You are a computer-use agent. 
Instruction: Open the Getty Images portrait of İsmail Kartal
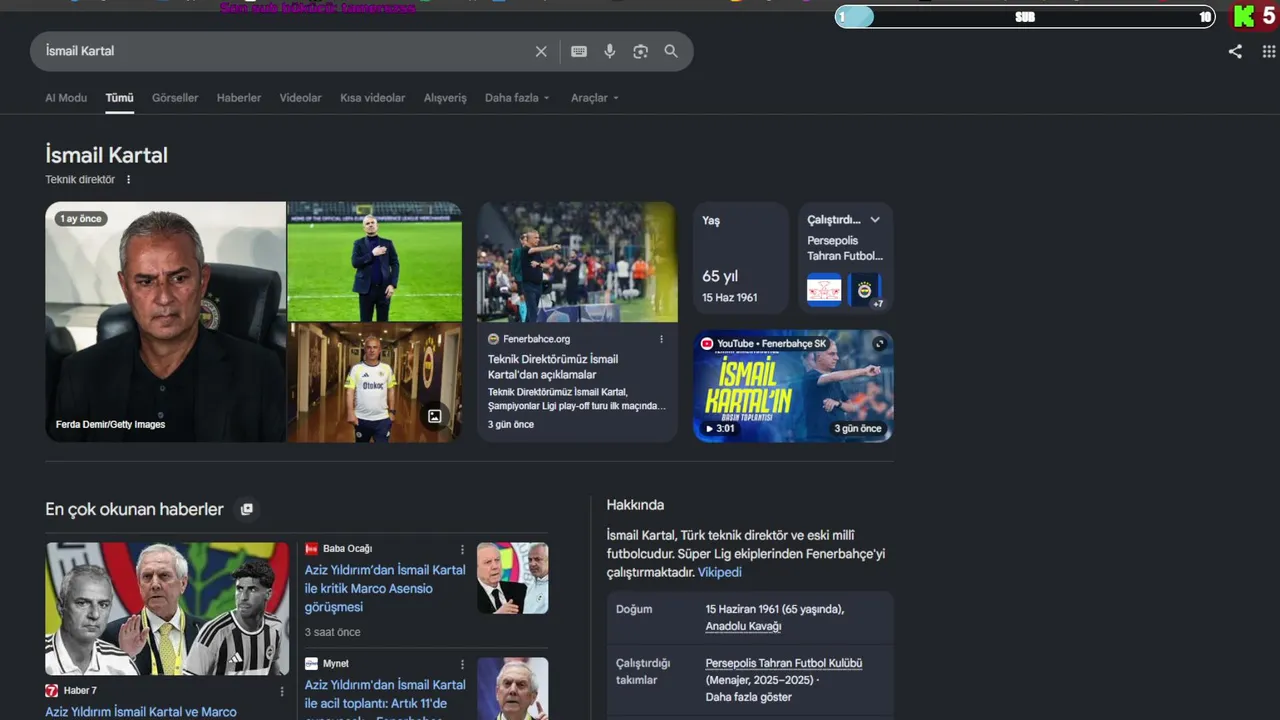coord(166,322)
